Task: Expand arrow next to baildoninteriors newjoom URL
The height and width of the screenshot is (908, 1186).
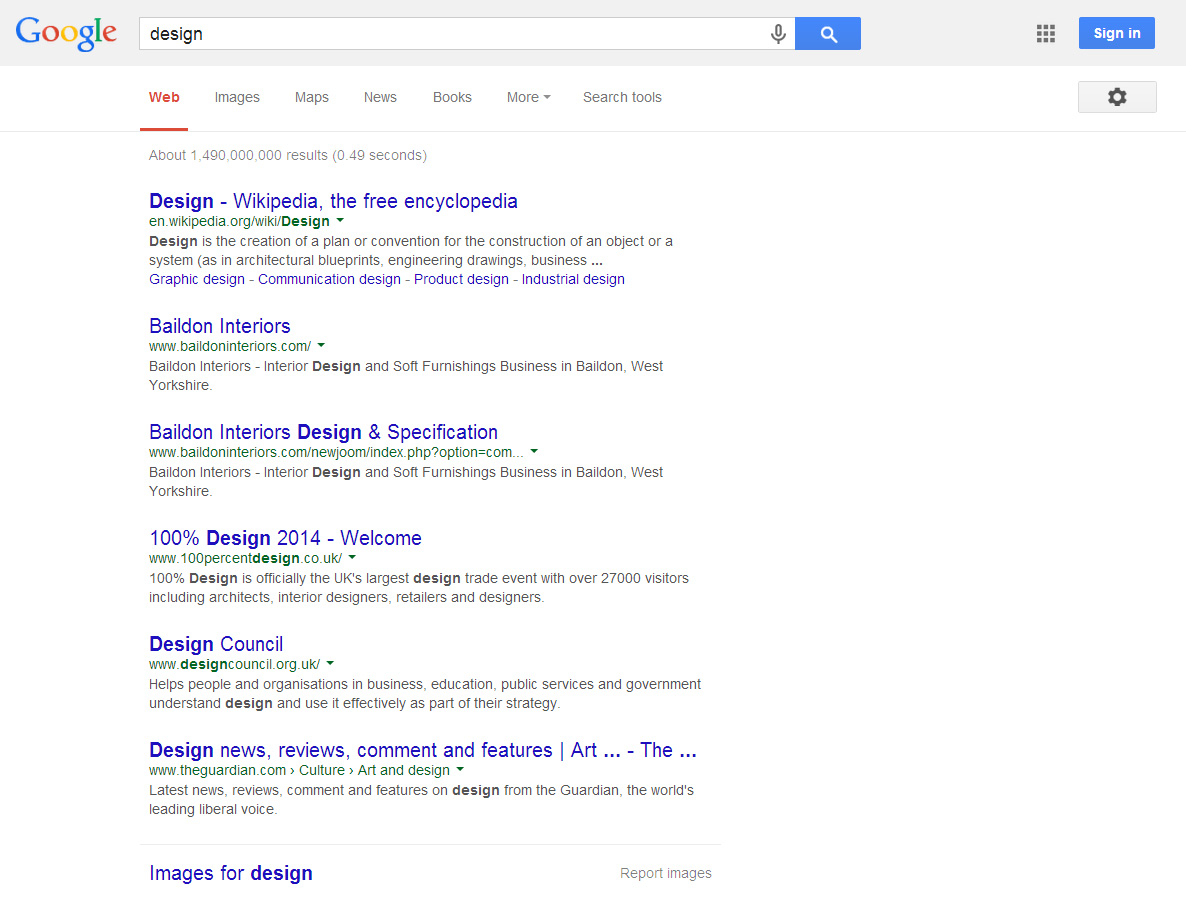Action: [534, 451]
